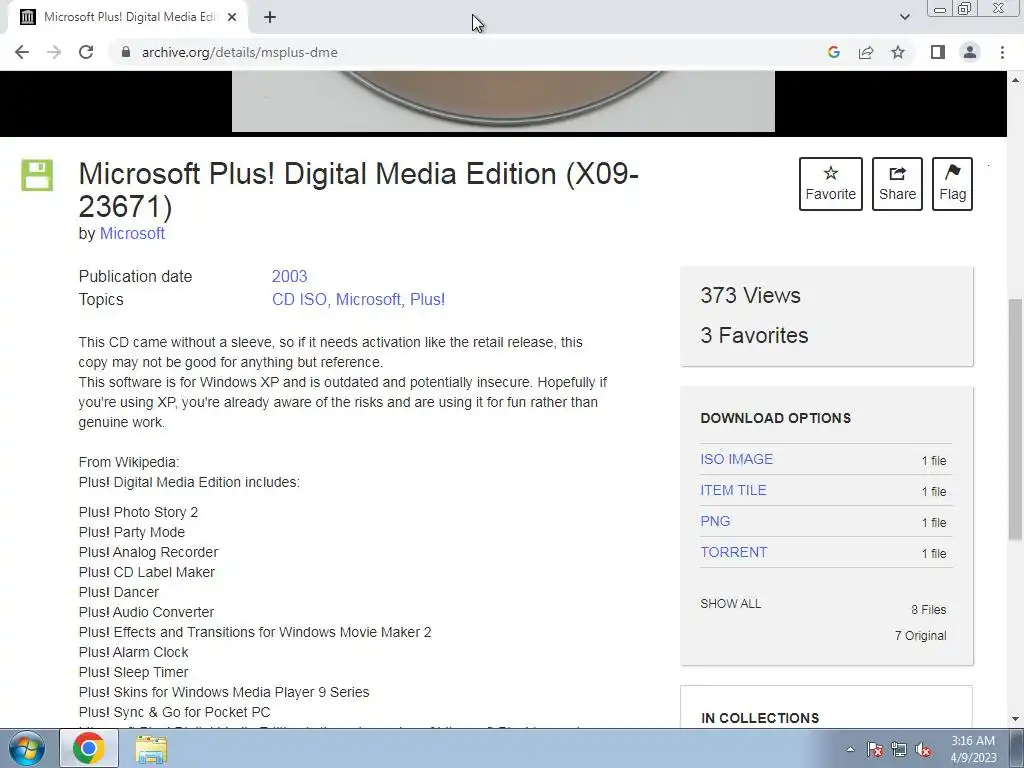This screenshot has height=768, width=1024.
Task: Click the '3 Favorites' text
Action: (754, 335)
